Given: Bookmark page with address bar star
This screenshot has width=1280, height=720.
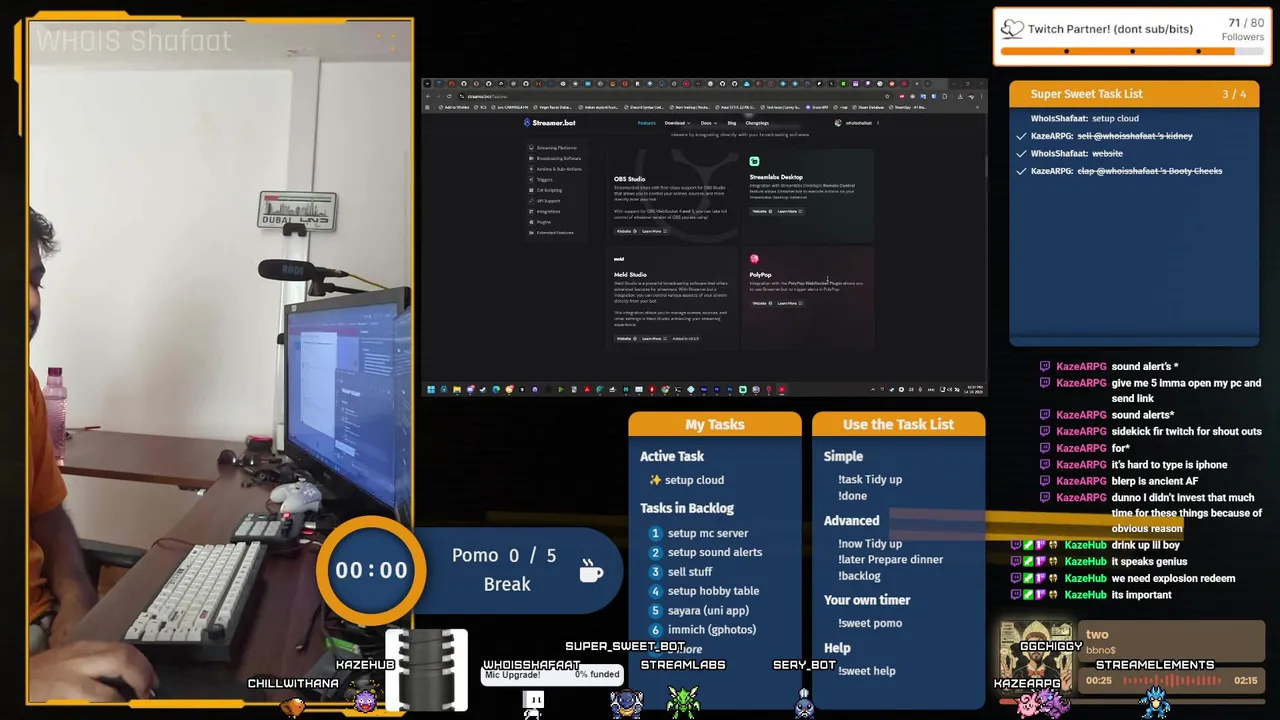Looking at the screenshot, I should click(x=887, y=96).
